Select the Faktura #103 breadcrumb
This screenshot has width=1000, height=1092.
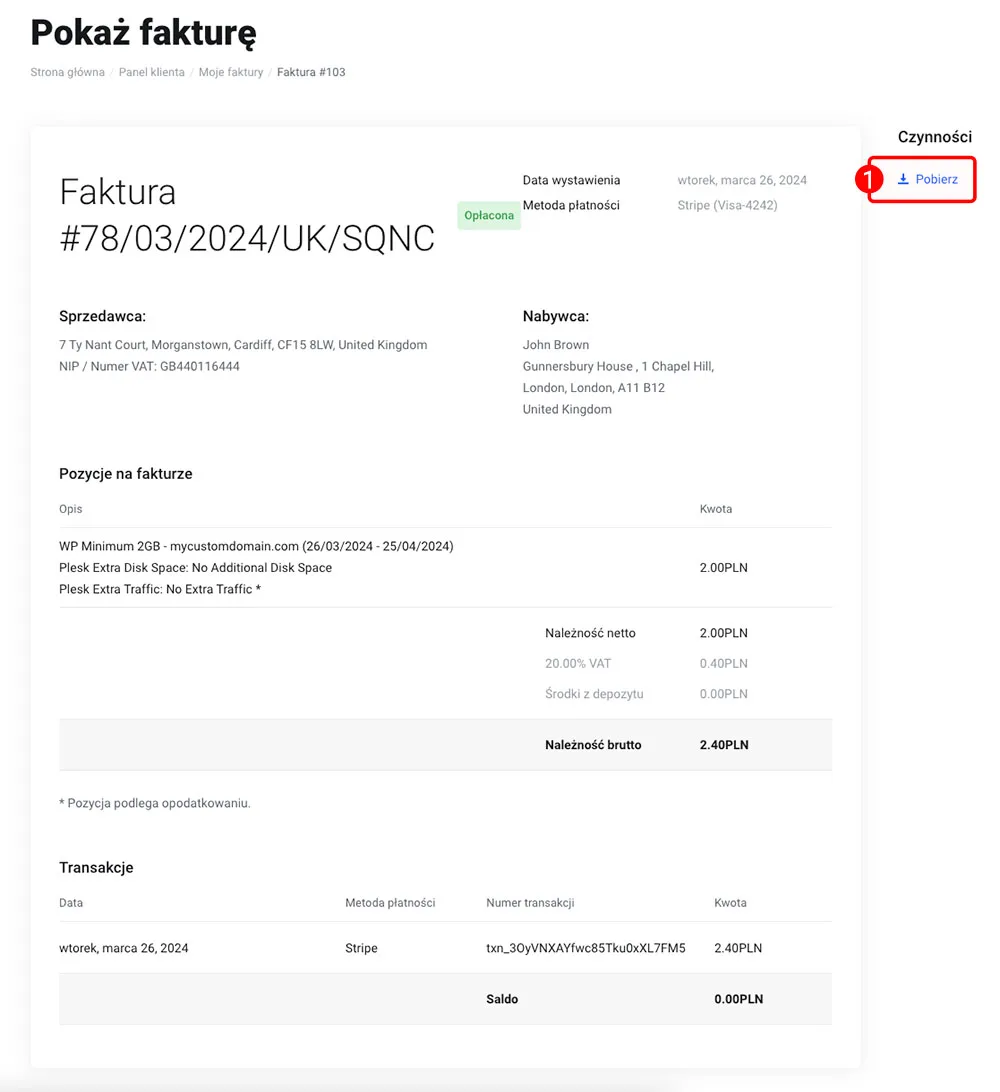tap(311, 72)
